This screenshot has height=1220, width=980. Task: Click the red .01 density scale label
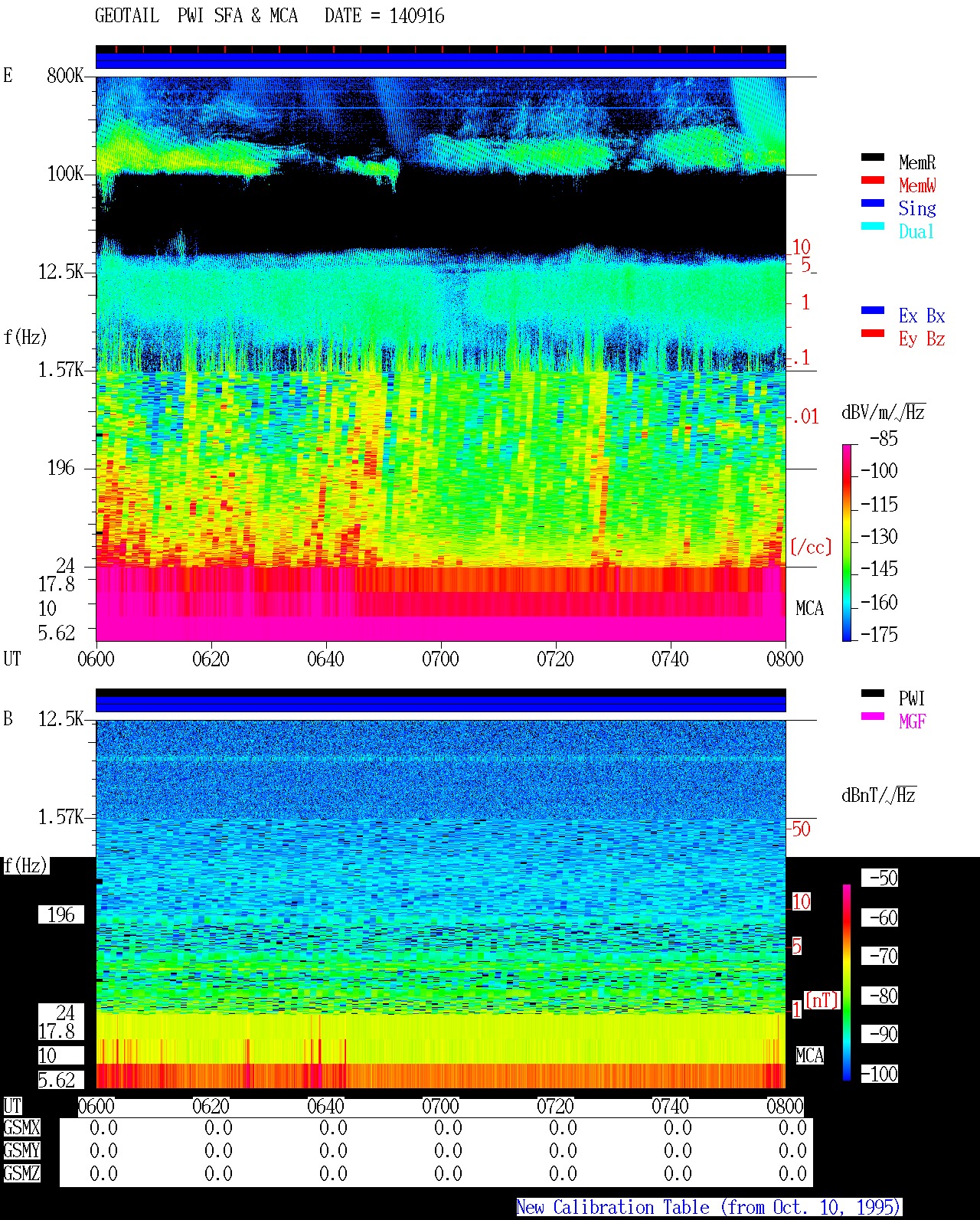[x=804, y=417]
